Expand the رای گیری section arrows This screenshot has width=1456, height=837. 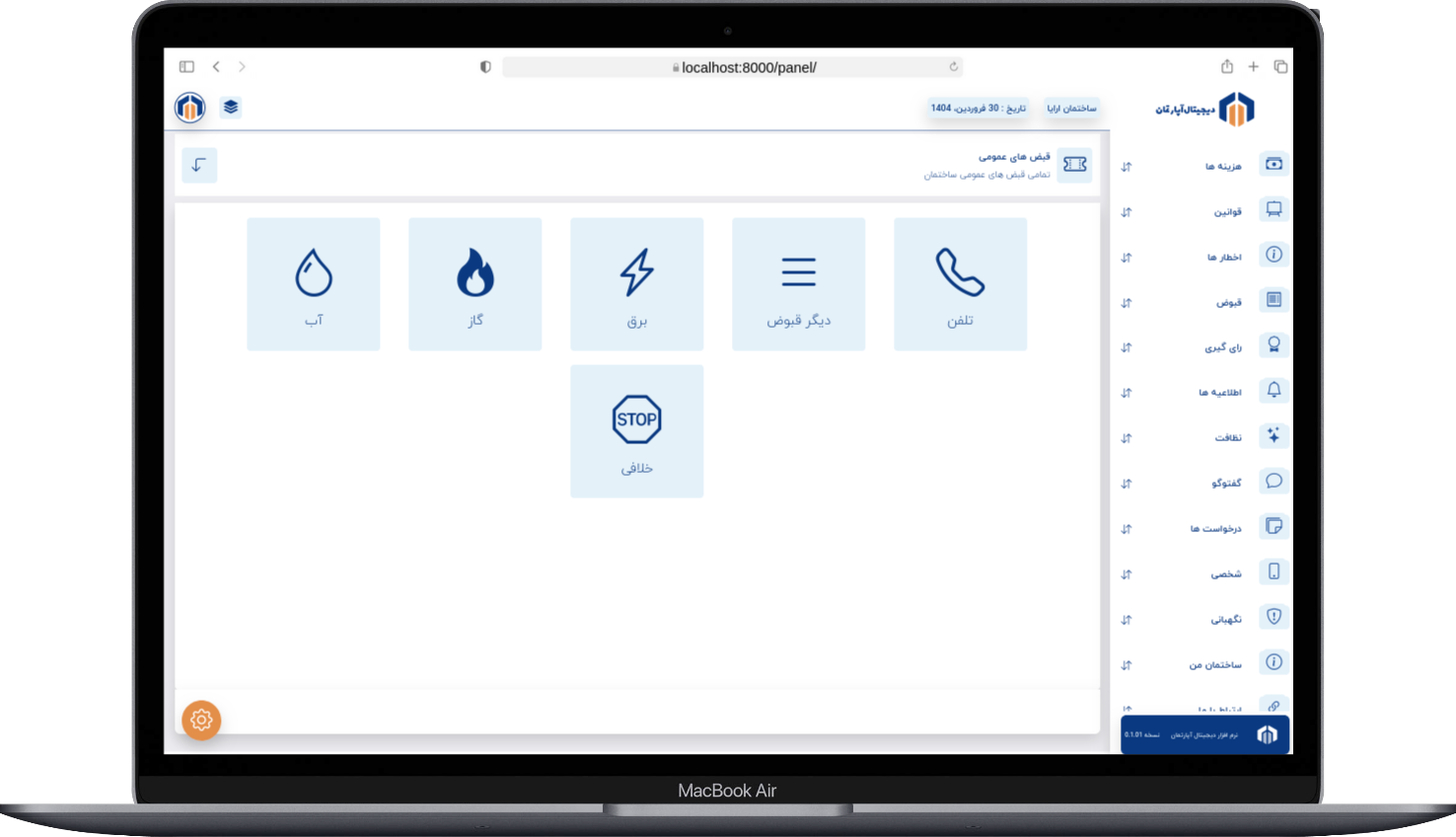(1127, 347)
